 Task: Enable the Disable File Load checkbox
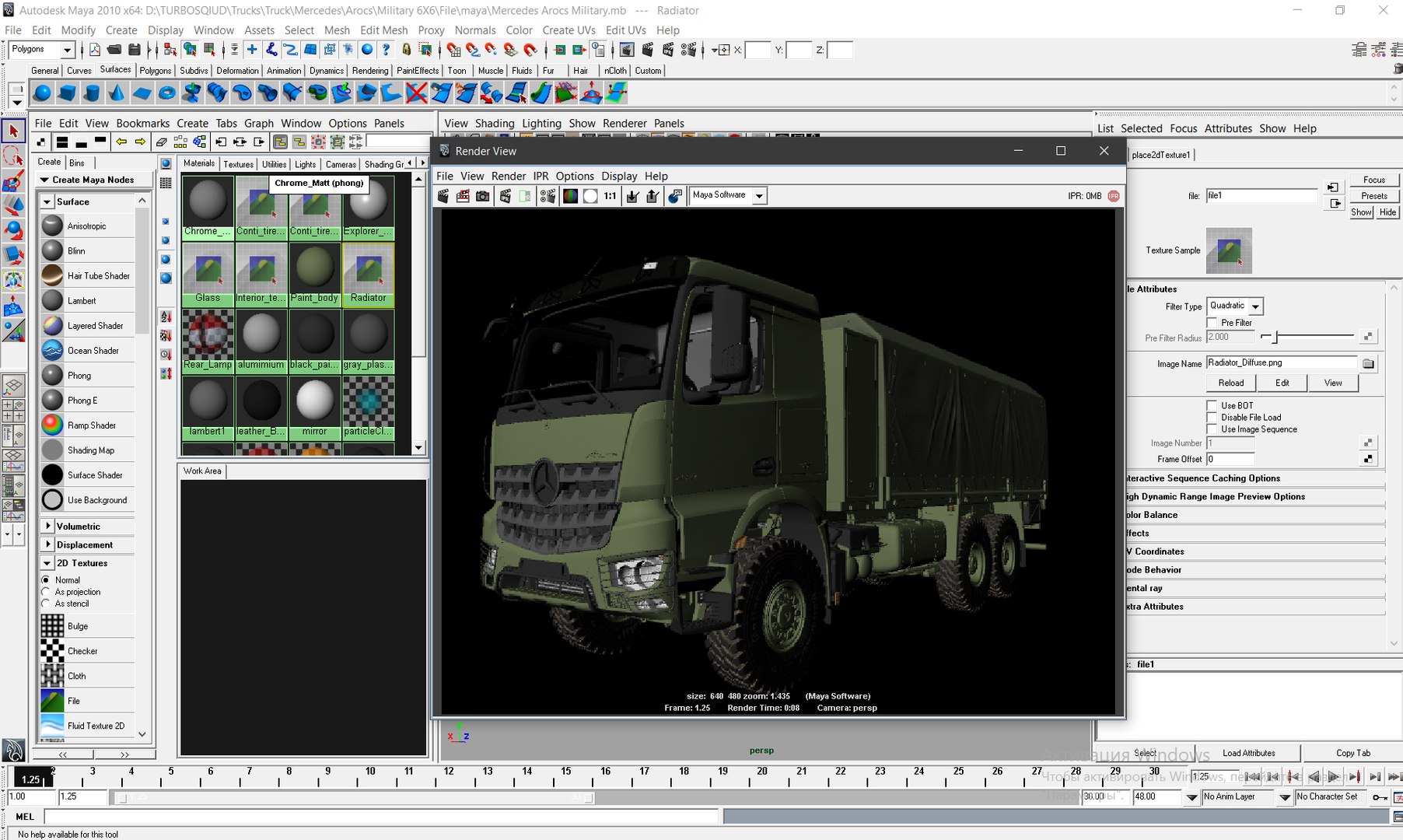1212,418
